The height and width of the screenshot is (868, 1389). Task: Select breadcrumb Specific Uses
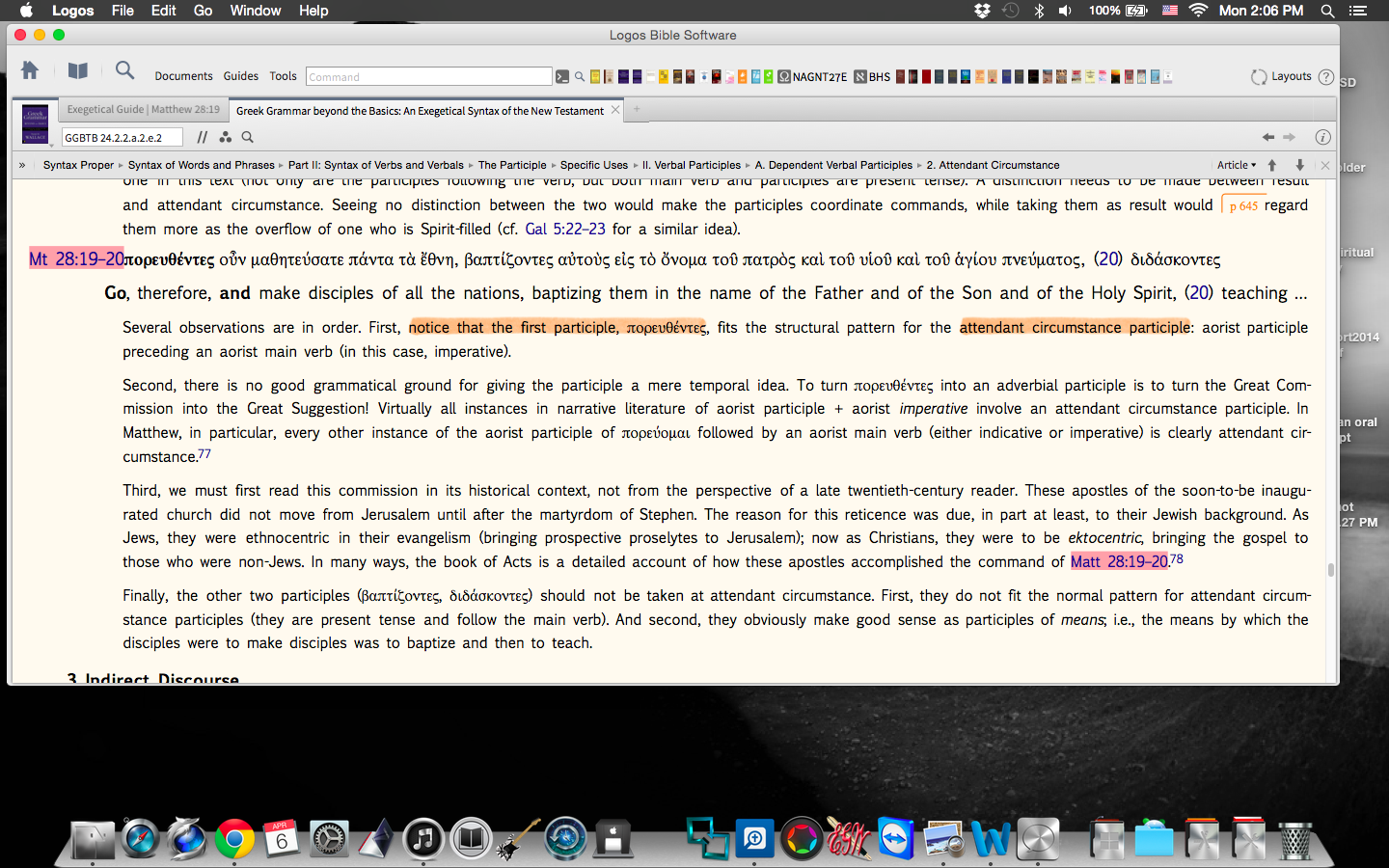coord(594,165)
